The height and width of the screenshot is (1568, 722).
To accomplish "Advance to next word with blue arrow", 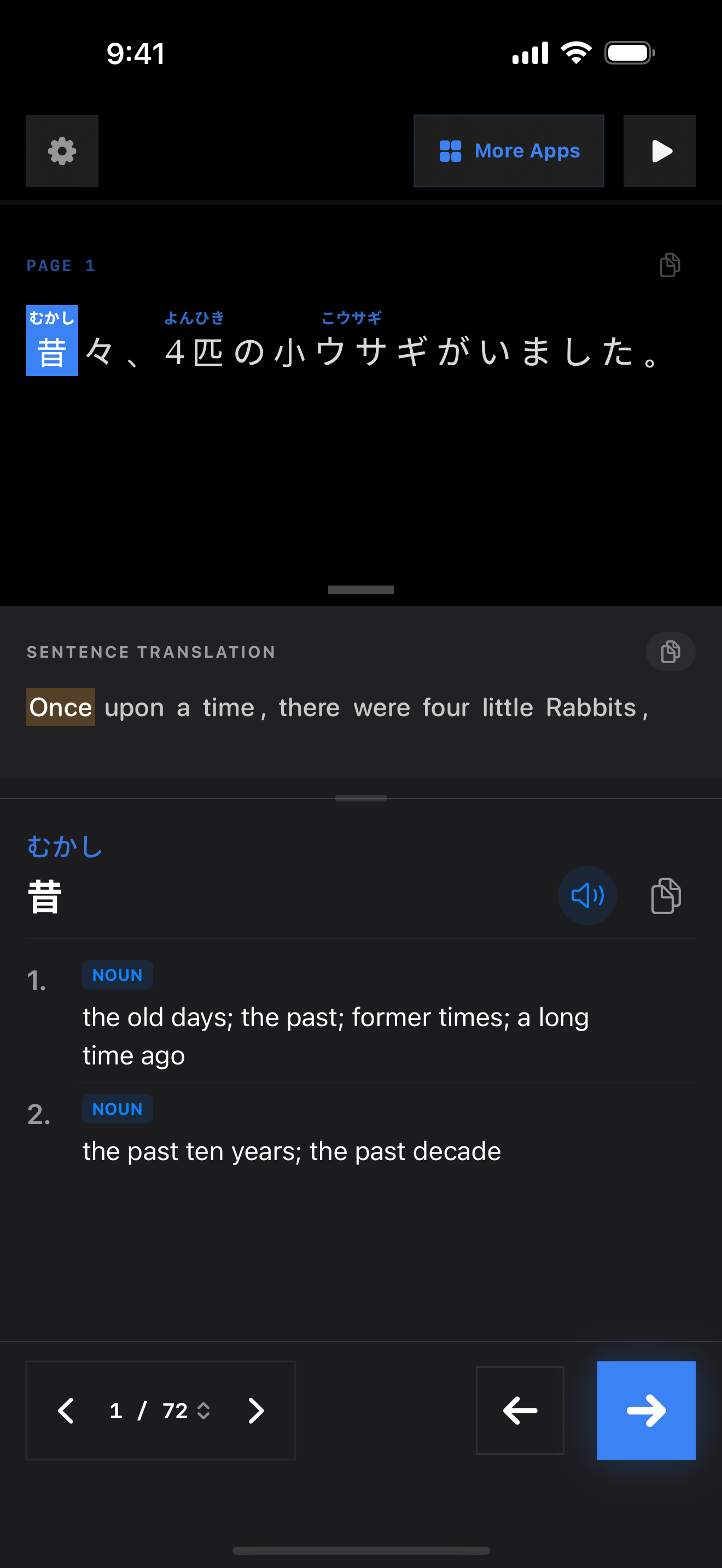I will pyautogui.click(x=646, y=1411).
